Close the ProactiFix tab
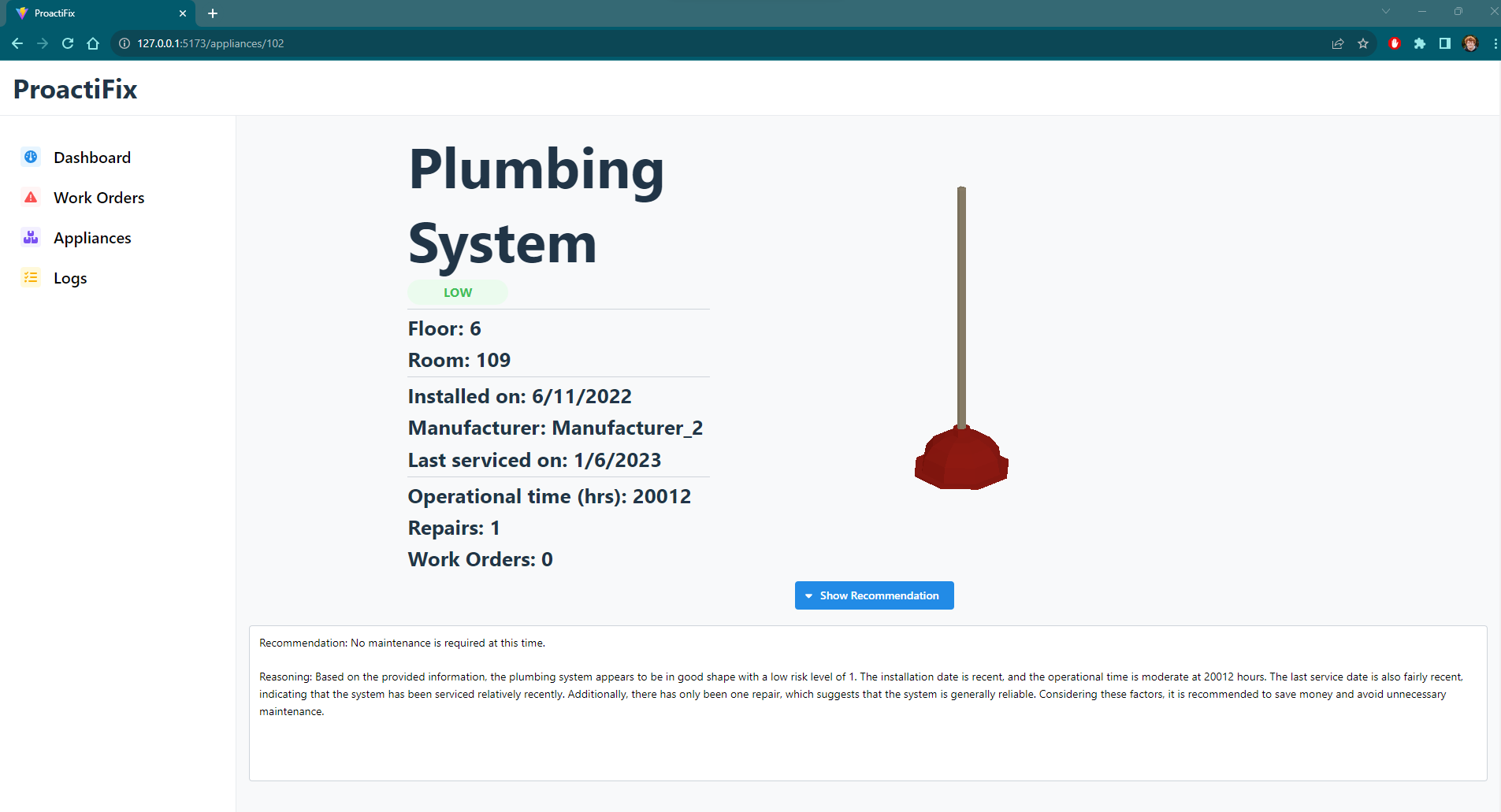Image resolution: width=1501 pixels, height=812 pixels. [x=182, y=13]
